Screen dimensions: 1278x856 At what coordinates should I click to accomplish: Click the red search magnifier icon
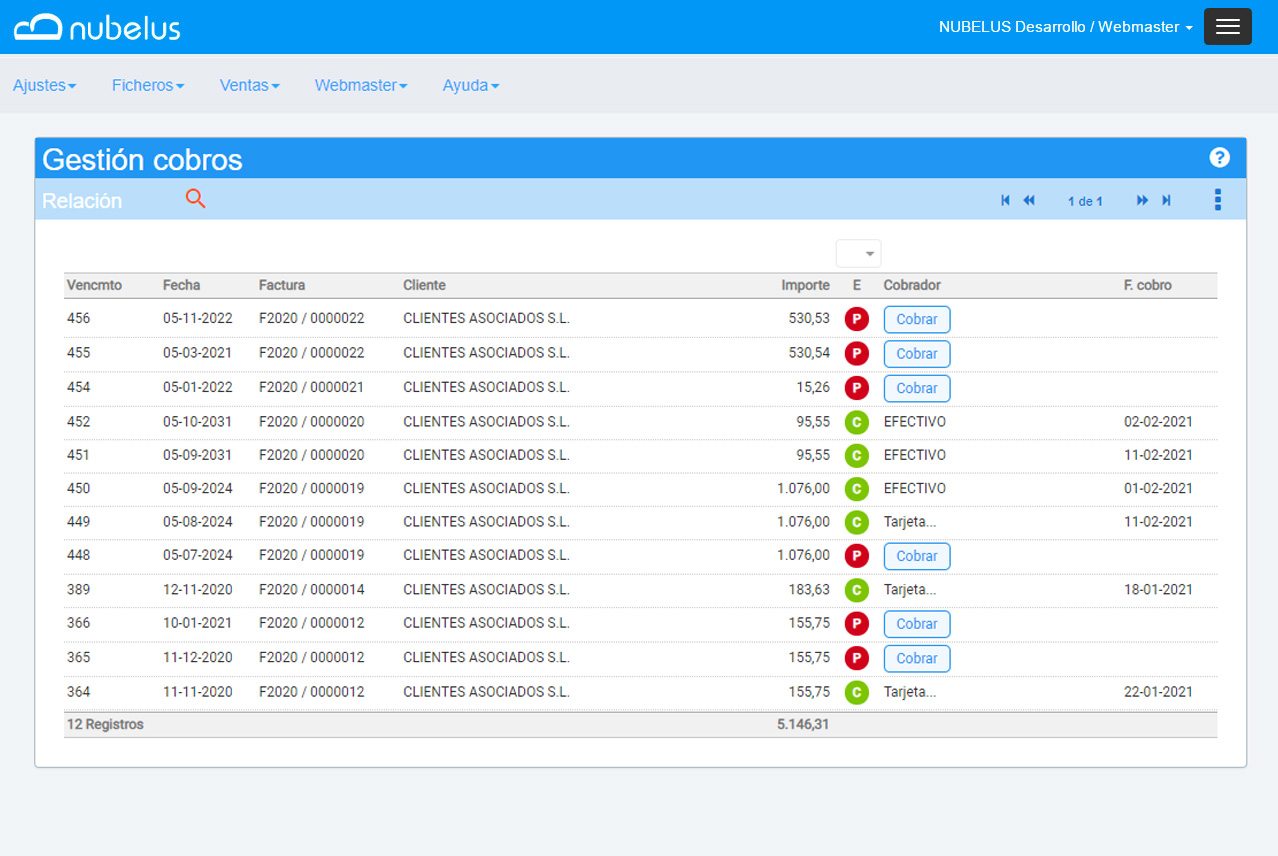[x=196, y=199]
